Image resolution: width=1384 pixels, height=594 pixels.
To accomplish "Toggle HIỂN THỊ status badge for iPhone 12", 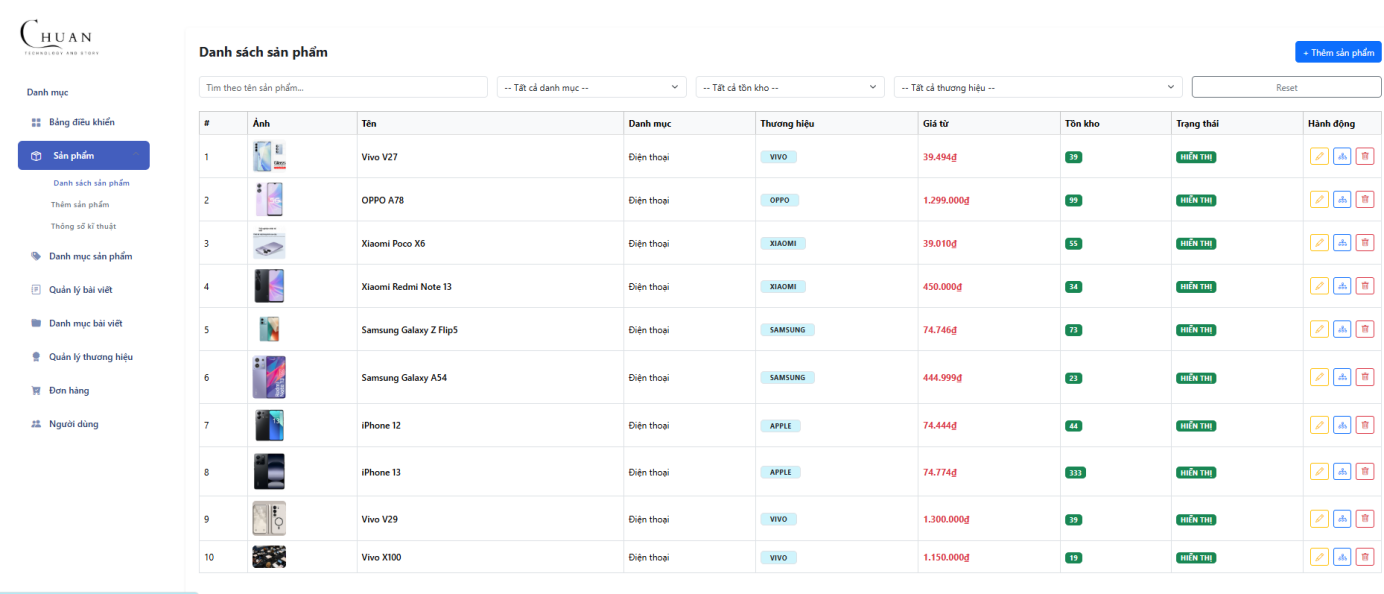I will 1196,426.
